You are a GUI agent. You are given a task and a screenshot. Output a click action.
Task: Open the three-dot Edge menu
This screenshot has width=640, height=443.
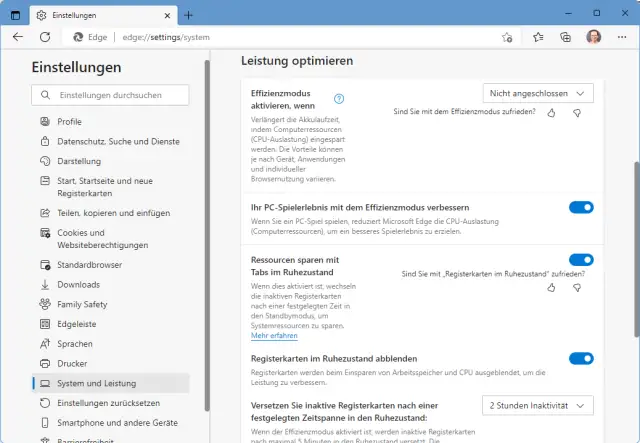(622, 37)
